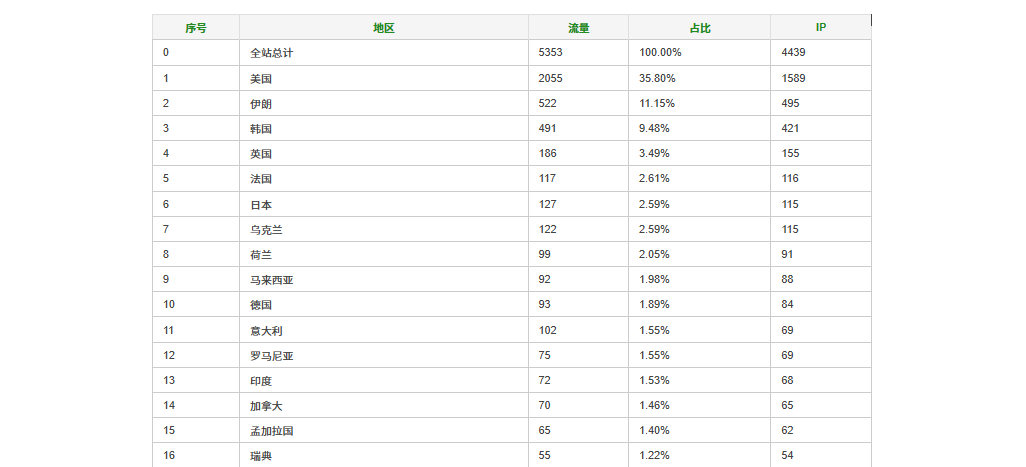Click the 序号 column header
The width and height of the screenshot is (1026, 467).
[x=196, y=28]
